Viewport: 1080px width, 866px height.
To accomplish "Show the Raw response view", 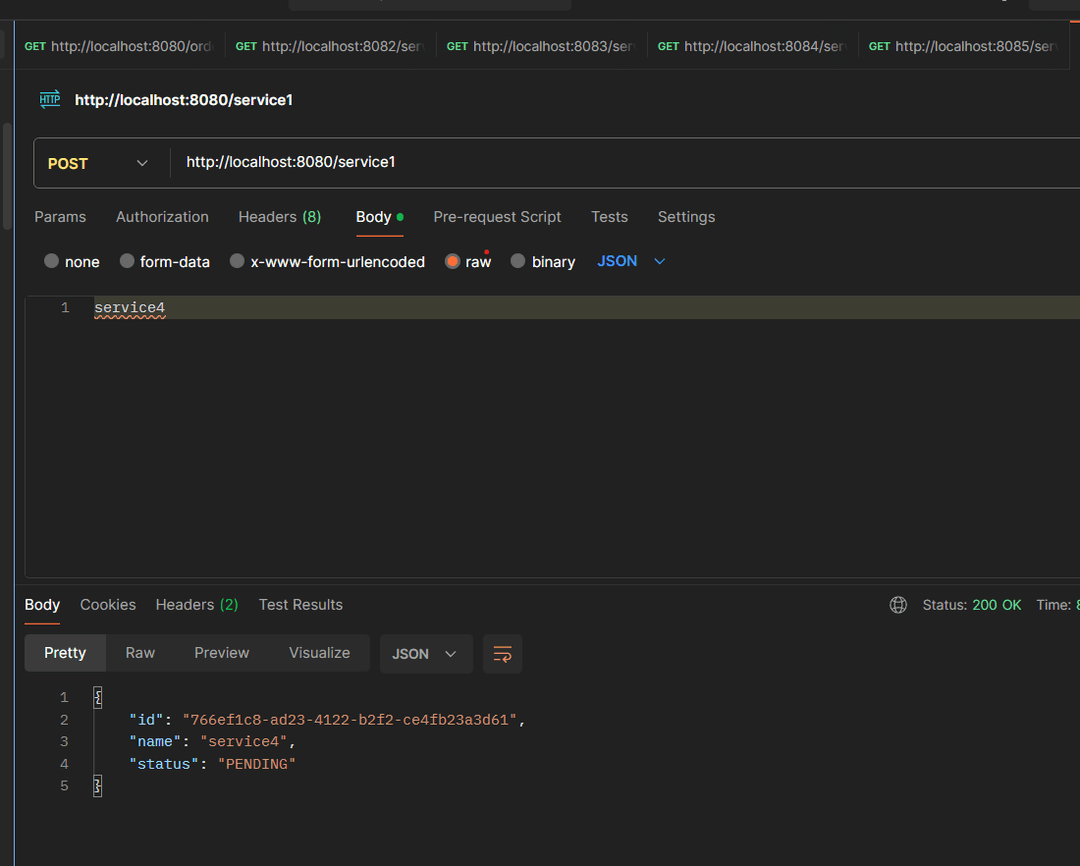I will (140, 653).
